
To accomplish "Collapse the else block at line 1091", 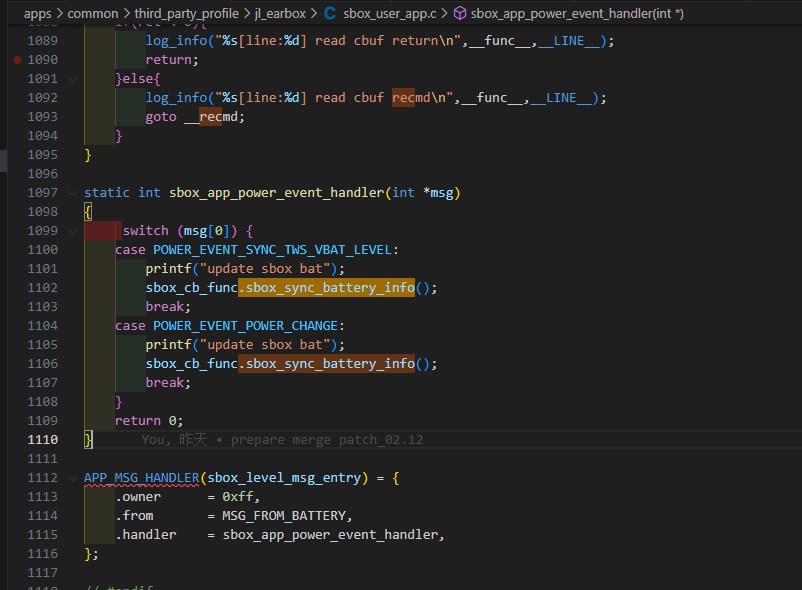I will click(x=73, y=79).
